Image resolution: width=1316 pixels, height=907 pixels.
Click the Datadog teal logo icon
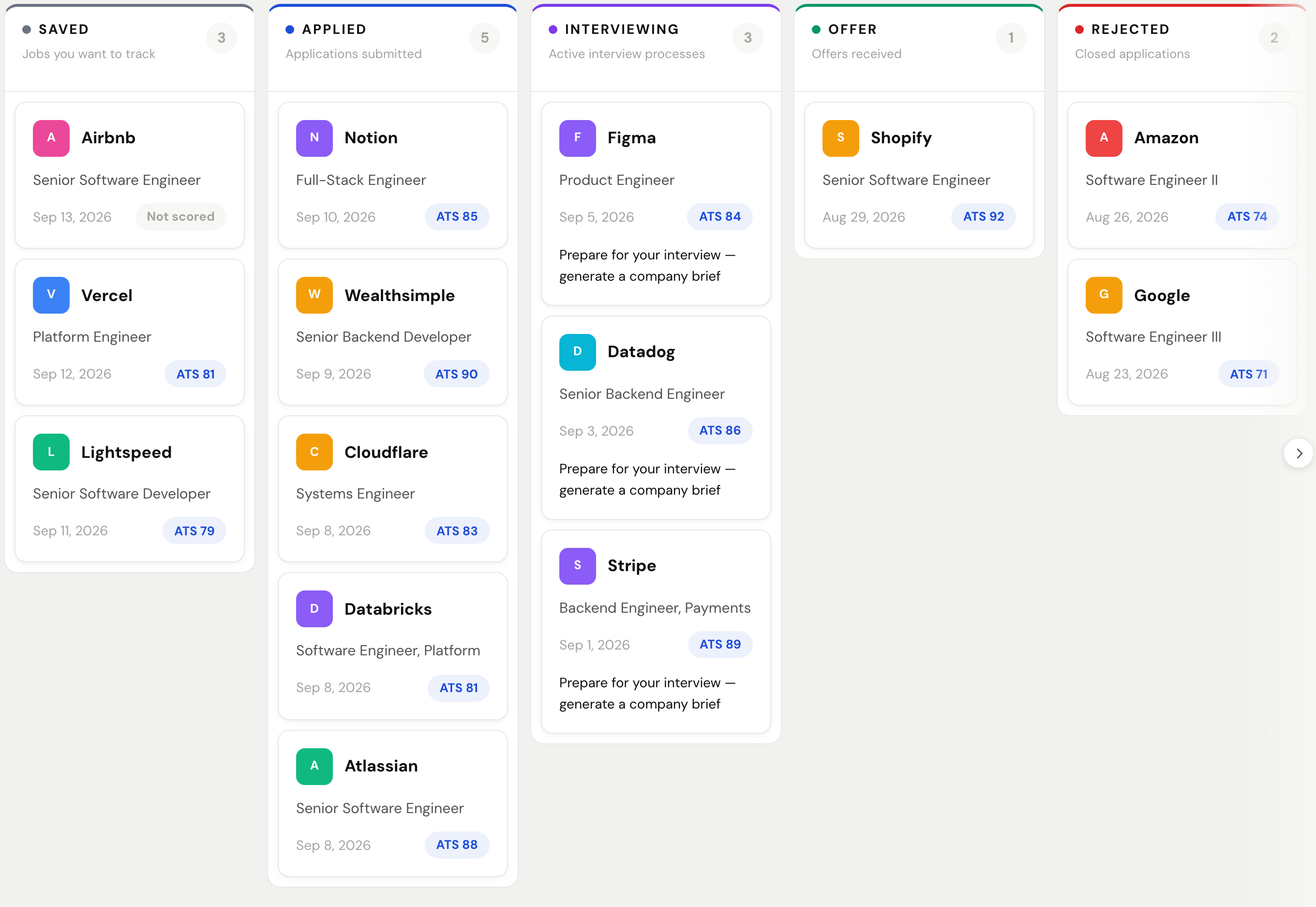(577, 352)
